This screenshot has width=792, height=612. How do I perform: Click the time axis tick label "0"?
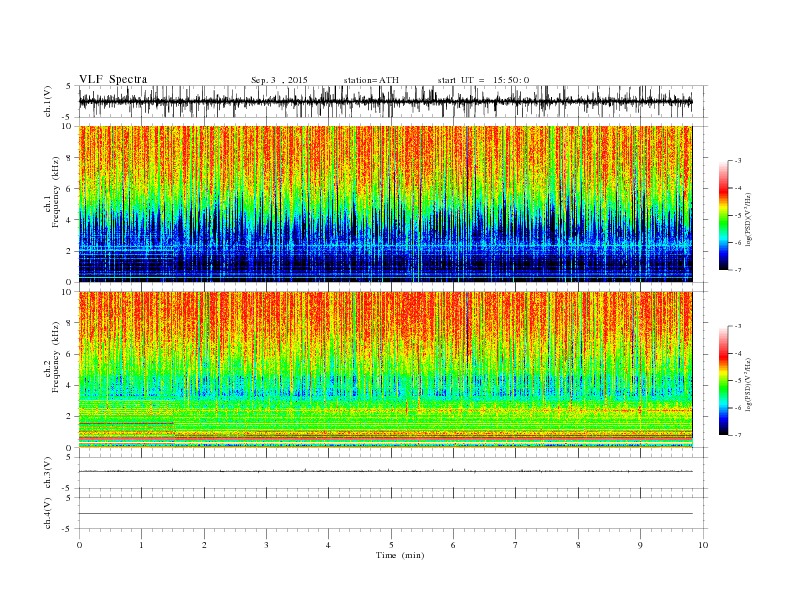point(79,545)
